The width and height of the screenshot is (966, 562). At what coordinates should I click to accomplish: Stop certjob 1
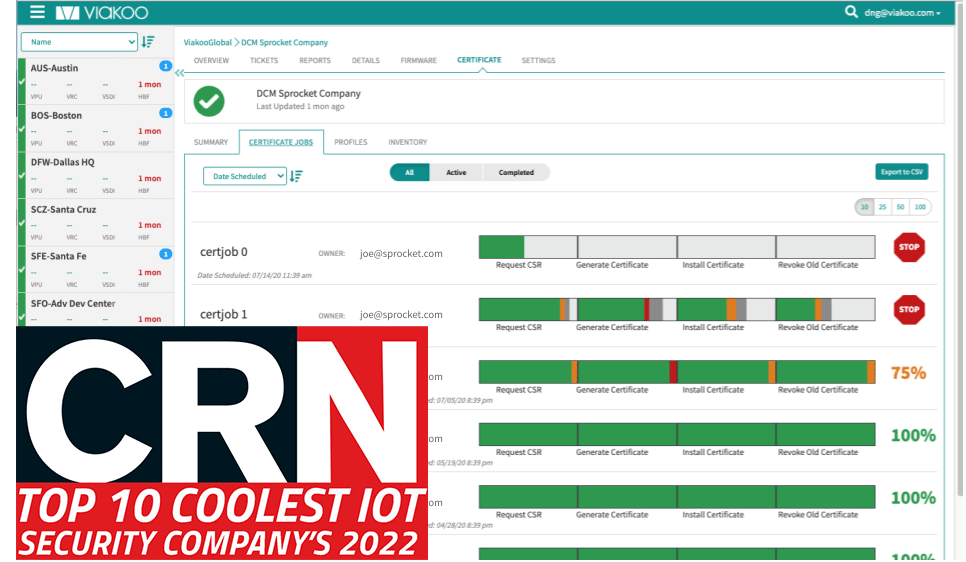pyautogui.click(x=909, y=309)
